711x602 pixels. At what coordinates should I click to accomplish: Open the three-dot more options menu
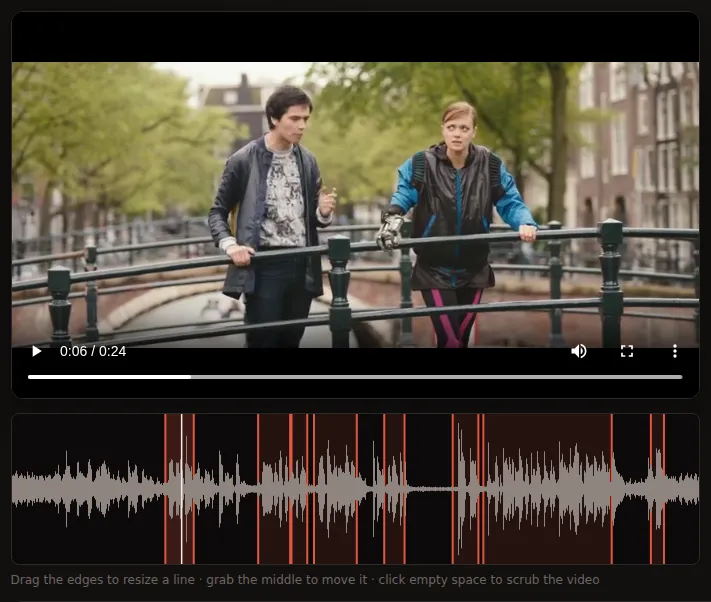[x=675, y=351]
